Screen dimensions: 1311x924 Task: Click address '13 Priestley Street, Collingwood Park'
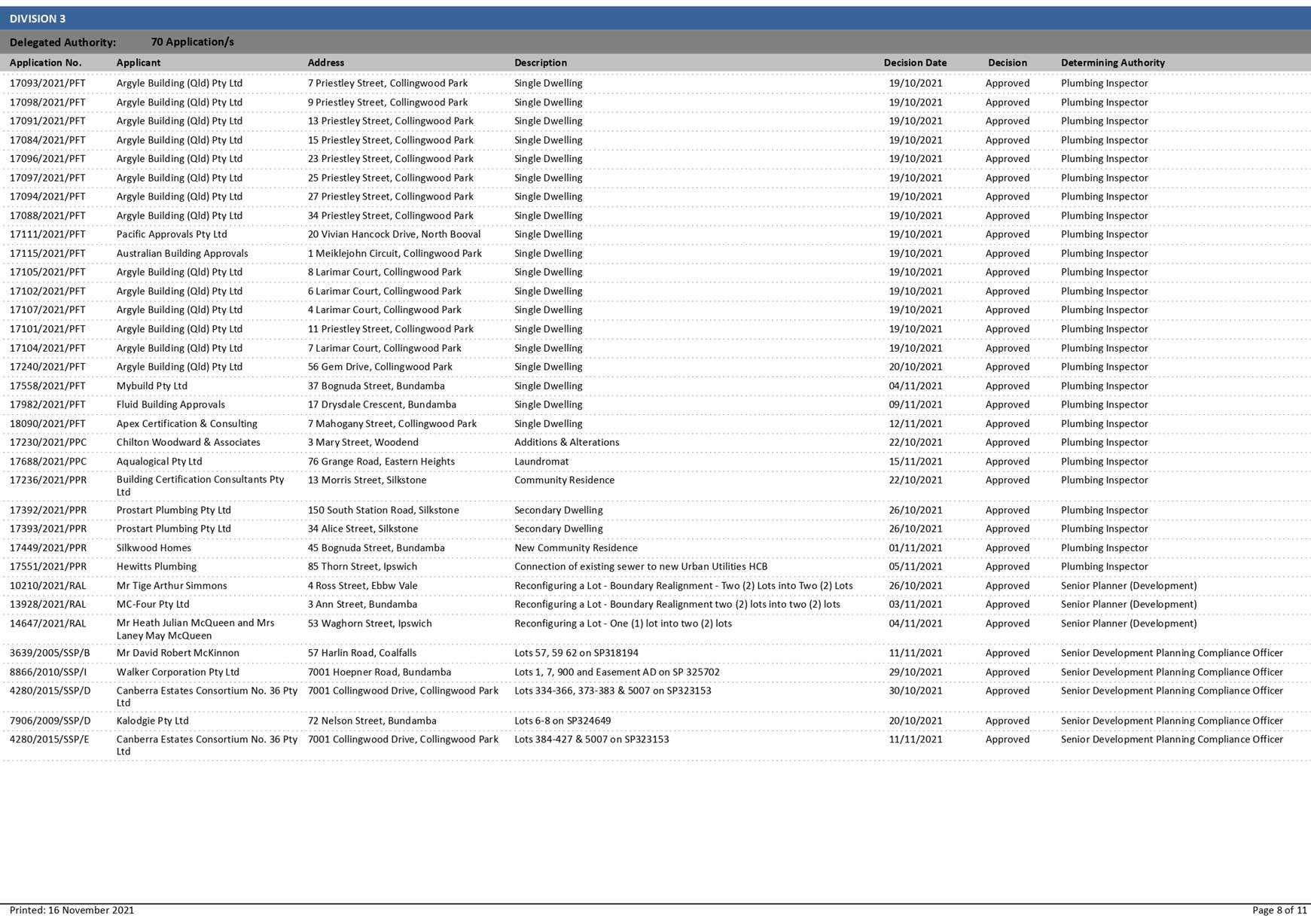click(x=390, y=121)
